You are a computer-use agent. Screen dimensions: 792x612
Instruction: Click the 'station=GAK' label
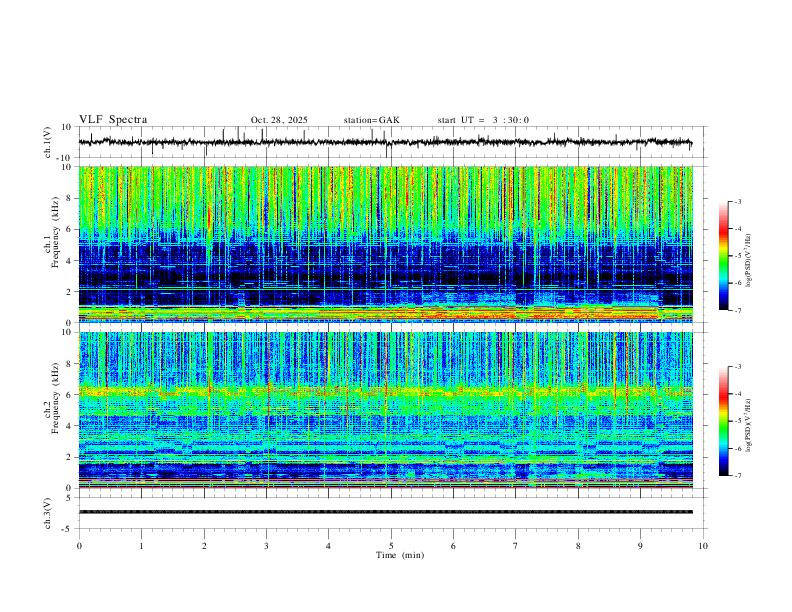pyautogui.click(x=371, y=120)
